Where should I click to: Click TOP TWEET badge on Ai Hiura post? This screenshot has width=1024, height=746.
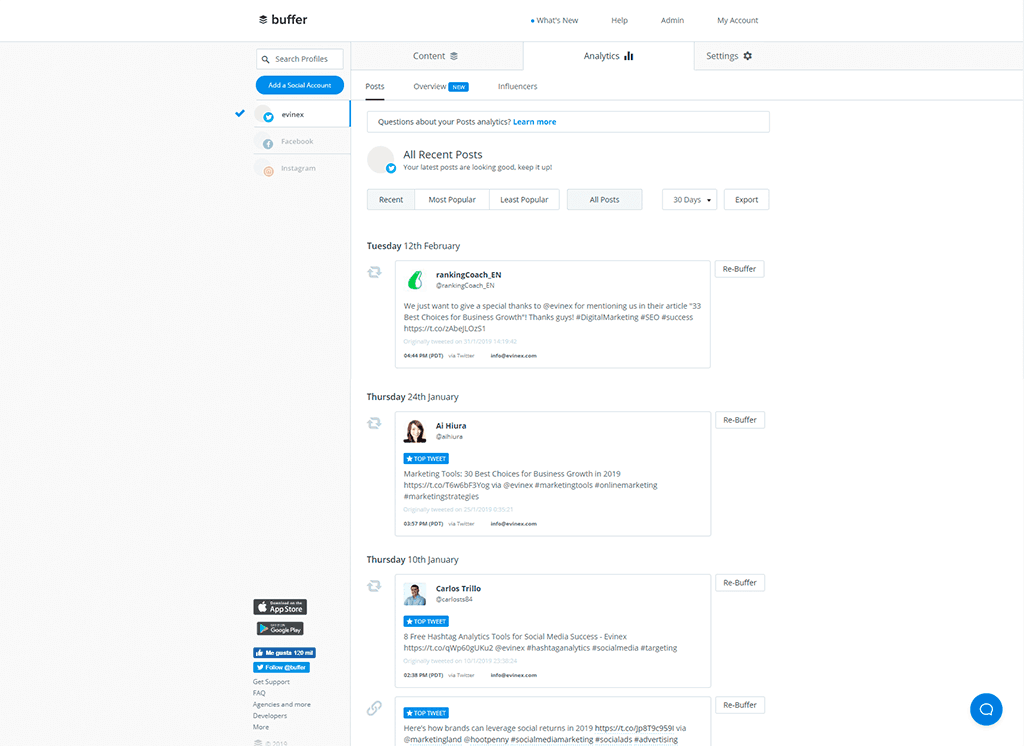(x=426, y=459)
